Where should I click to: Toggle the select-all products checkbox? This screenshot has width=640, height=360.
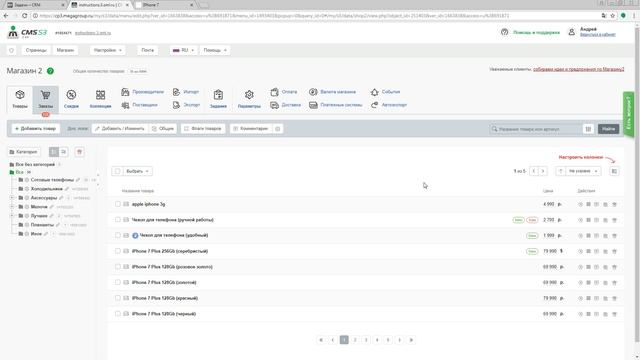[118, 171]
